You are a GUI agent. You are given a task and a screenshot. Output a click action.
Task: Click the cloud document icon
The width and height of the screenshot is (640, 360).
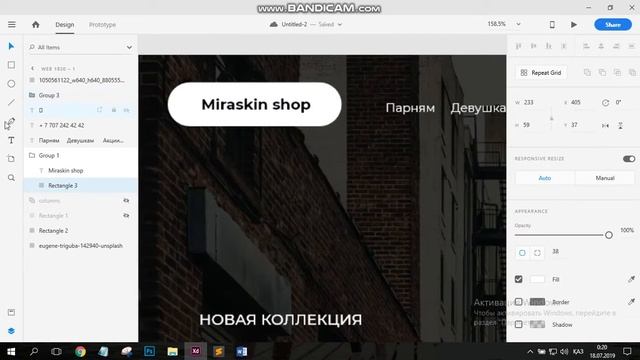pyautogui.click(x=273, y=24)
